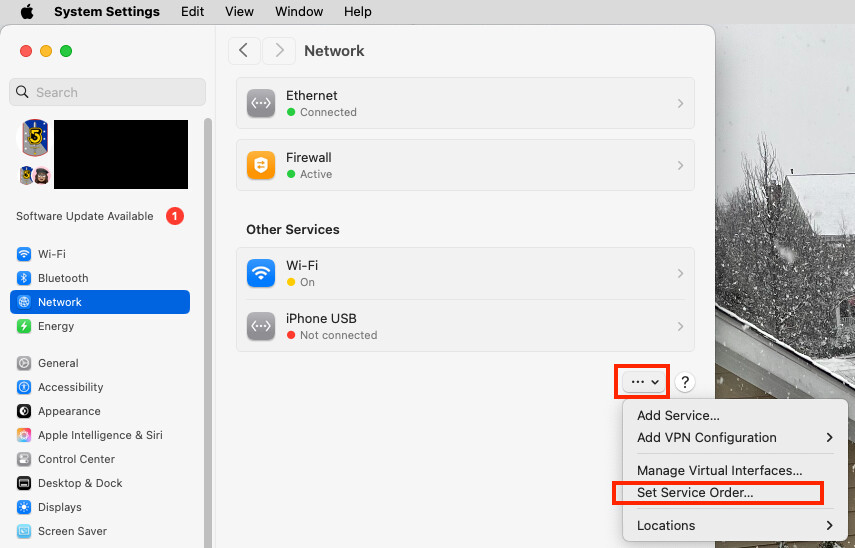Click the orange Firewall shield icon
This screenshot has width=855, height=548.
pos(261,165)
